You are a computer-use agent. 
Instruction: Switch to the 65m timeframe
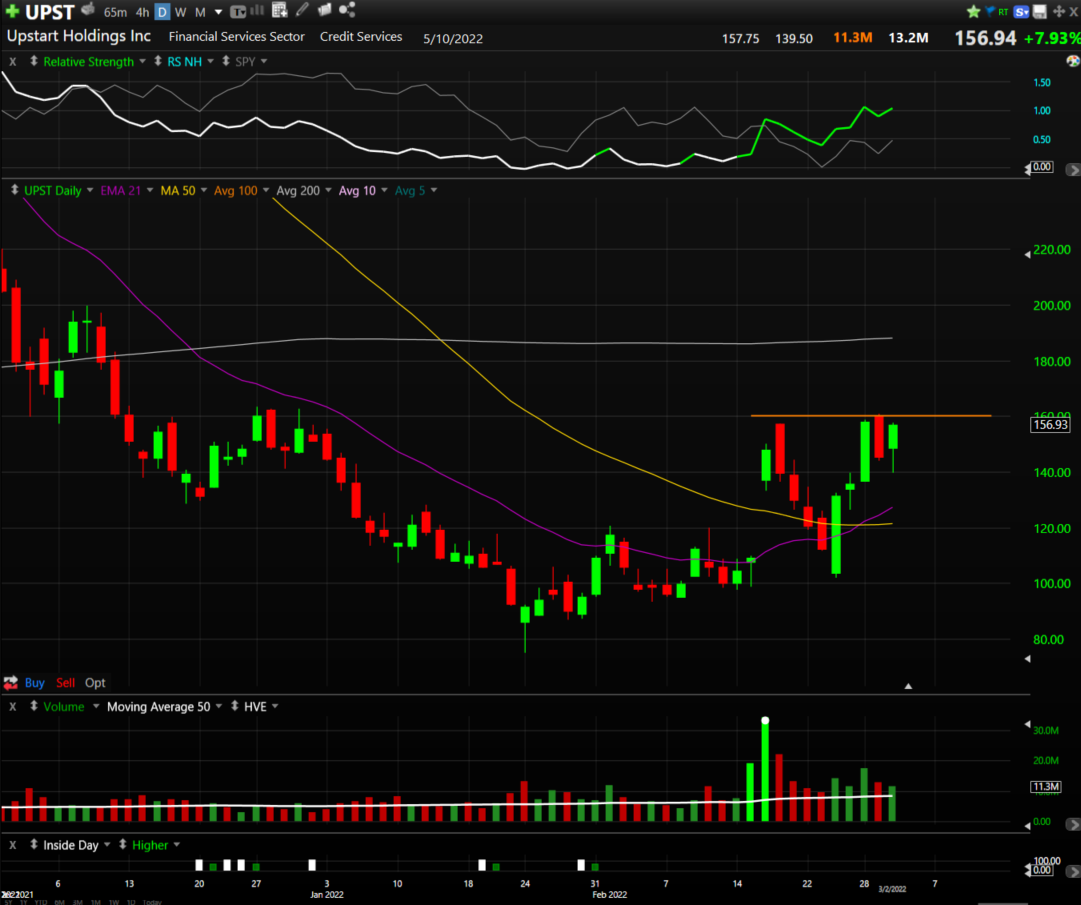[115, 12]
